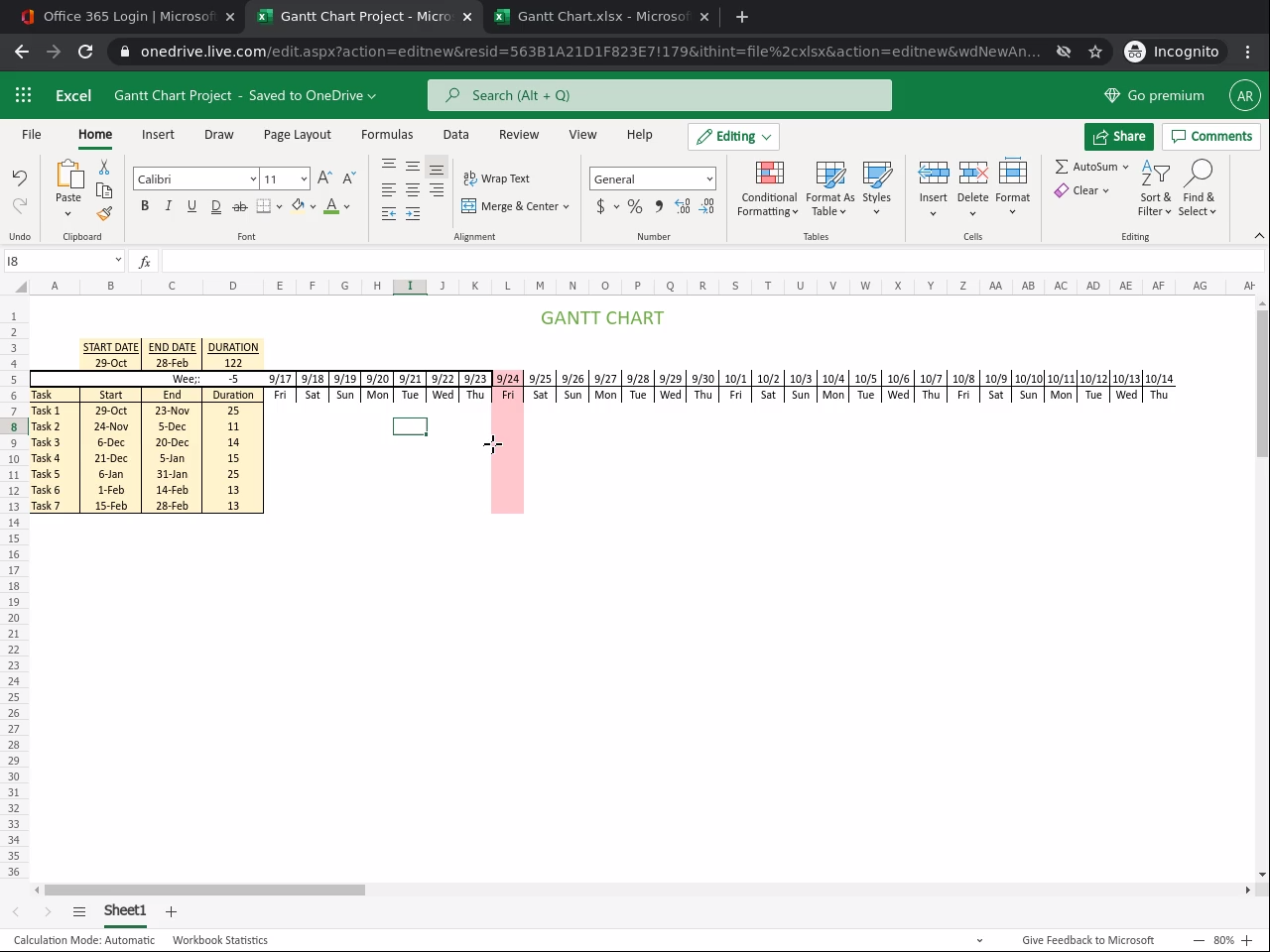
Task: Click the decrease decimal icon
Action: coord(706,206)
